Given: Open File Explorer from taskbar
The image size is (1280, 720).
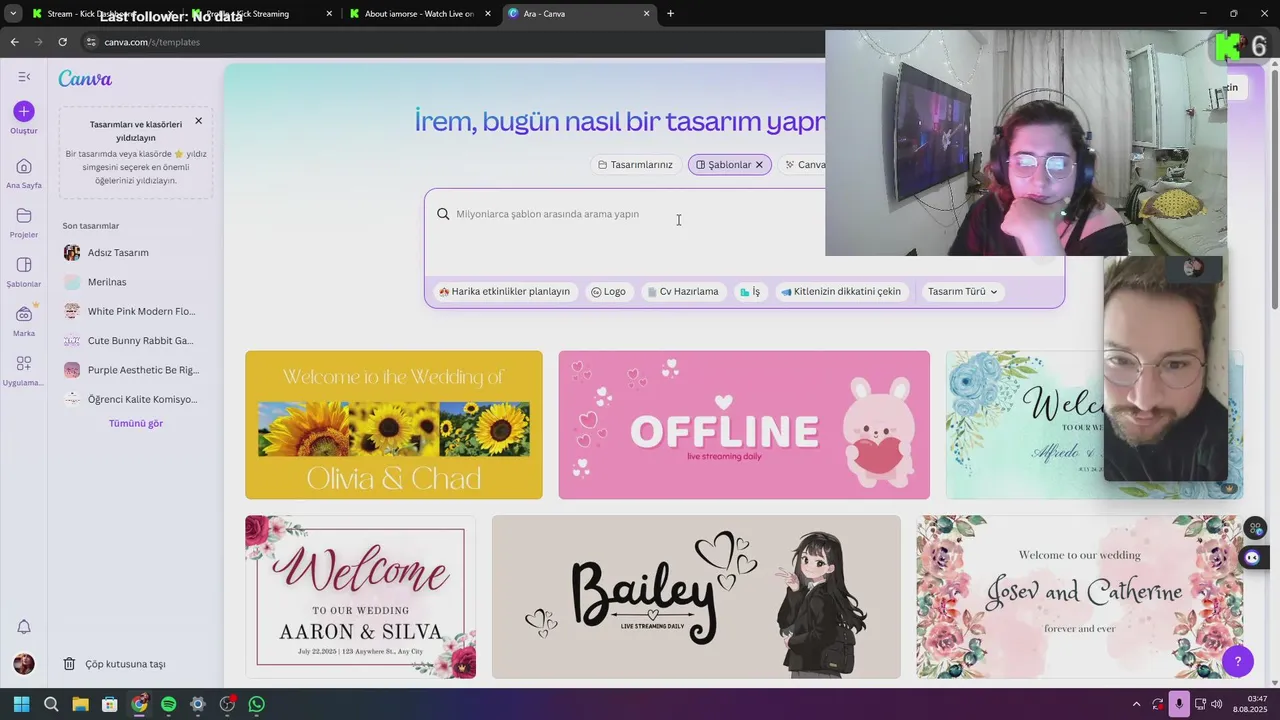Looking at the screenshot, I should [80, 704].
